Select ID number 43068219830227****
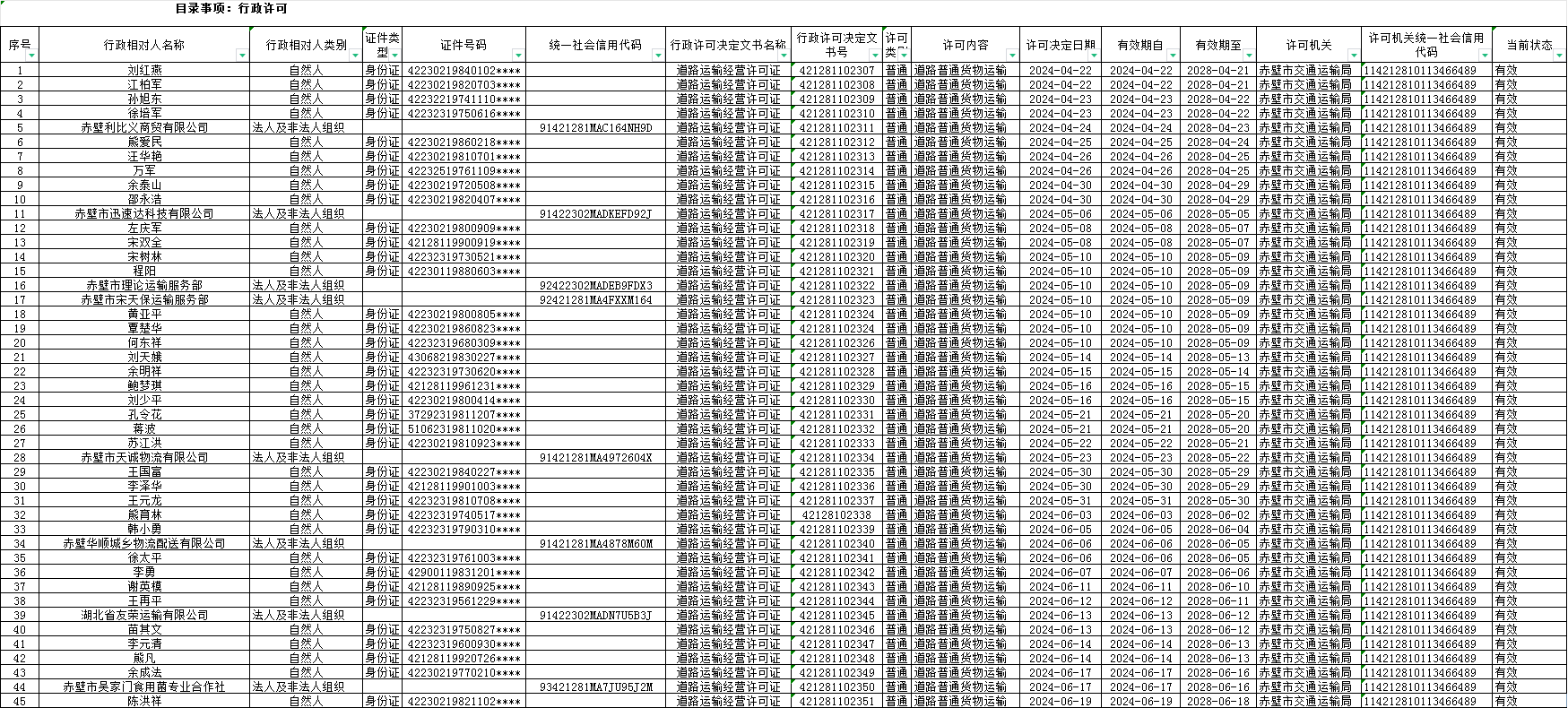This screenshot has width=1568, height=708. 464,357
